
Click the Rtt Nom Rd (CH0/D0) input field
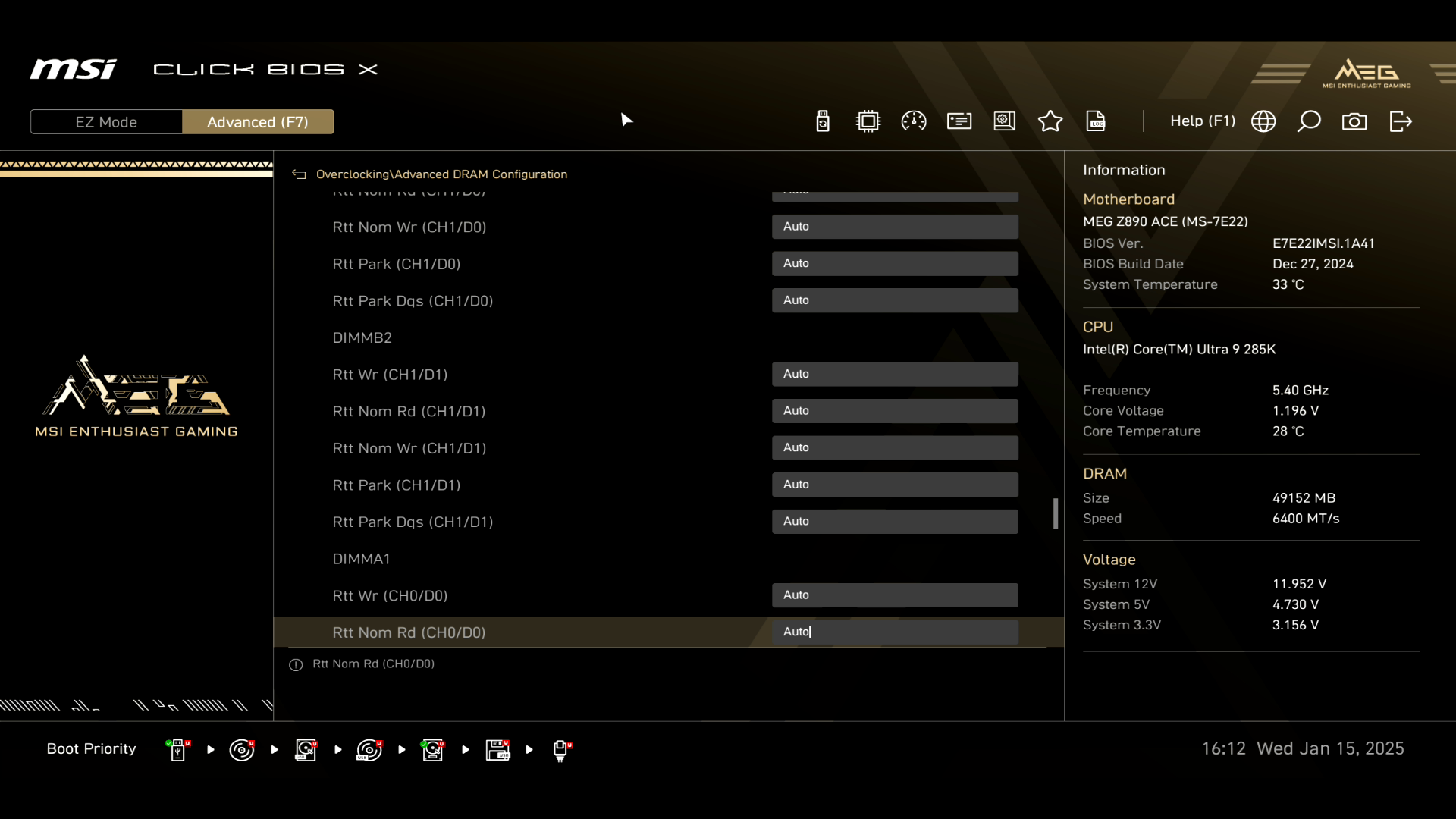(x=895, y=632)
